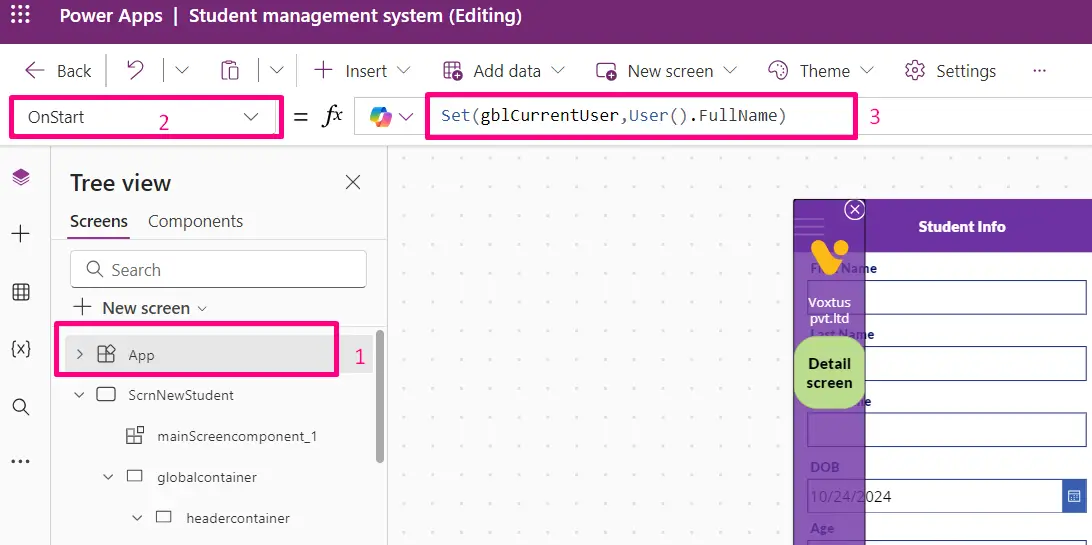Open the Variables icon in sidebar
Image resolution: width=1092 pixels, height=545 pixels.
21,349
